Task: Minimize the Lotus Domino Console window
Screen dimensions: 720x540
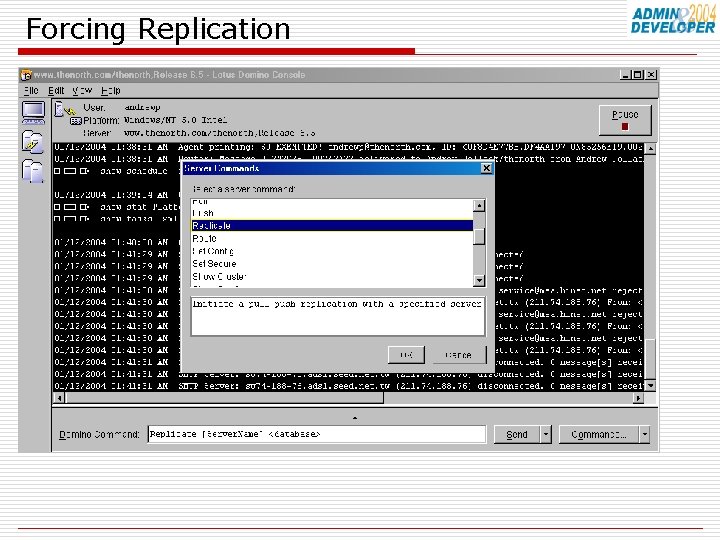Action: coord(625,74)
